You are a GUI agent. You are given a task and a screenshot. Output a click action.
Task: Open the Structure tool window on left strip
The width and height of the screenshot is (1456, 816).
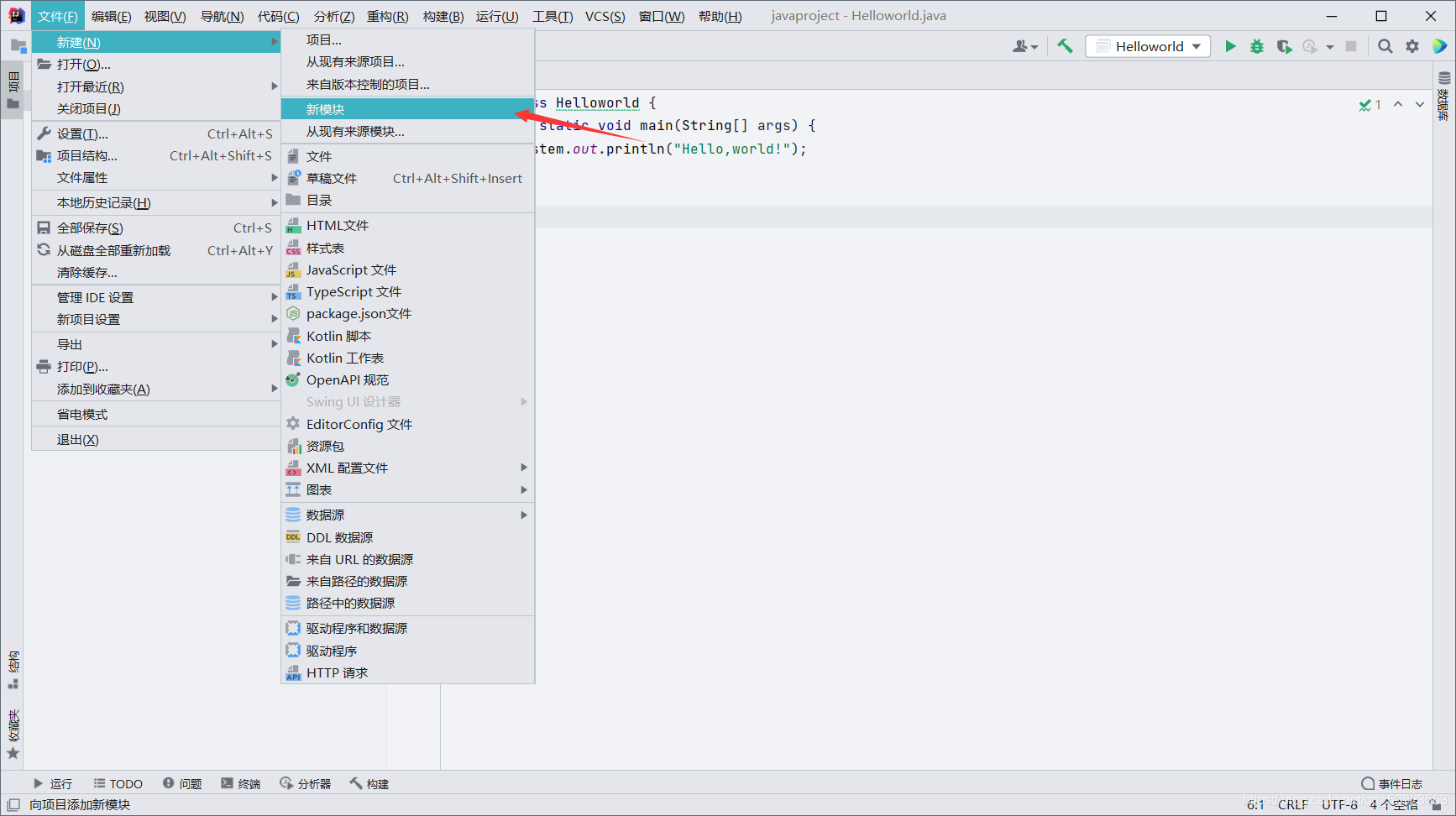click(13, 670)
